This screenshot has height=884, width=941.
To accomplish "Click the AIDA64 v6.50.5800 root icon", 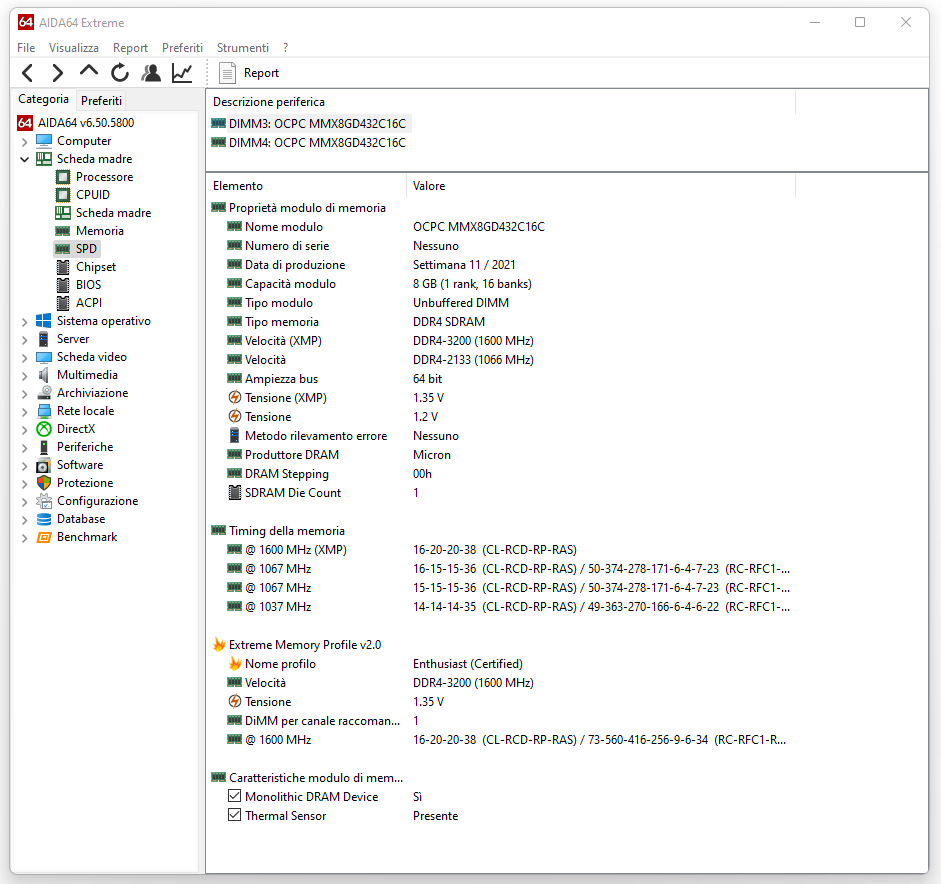I will 25,123.
